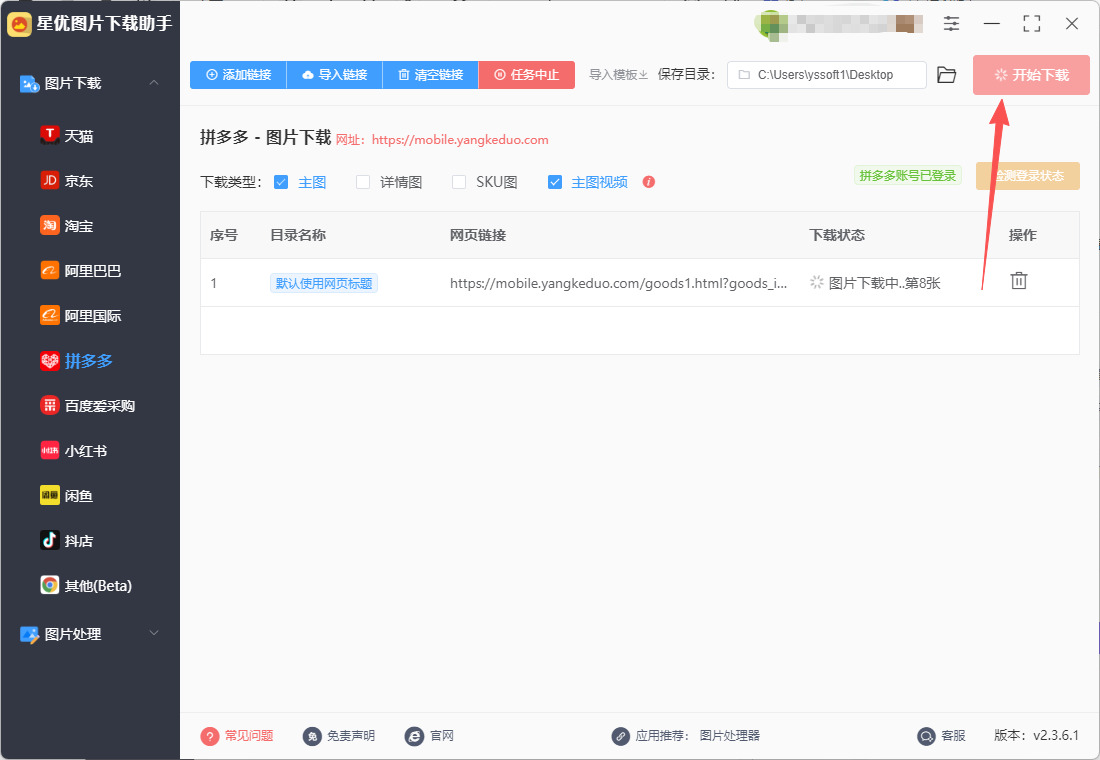Image resolution: width=1100 pixels, height=760 pixels.
Task: Click the 应用推荐 link icon
Action: click(620, 736)
